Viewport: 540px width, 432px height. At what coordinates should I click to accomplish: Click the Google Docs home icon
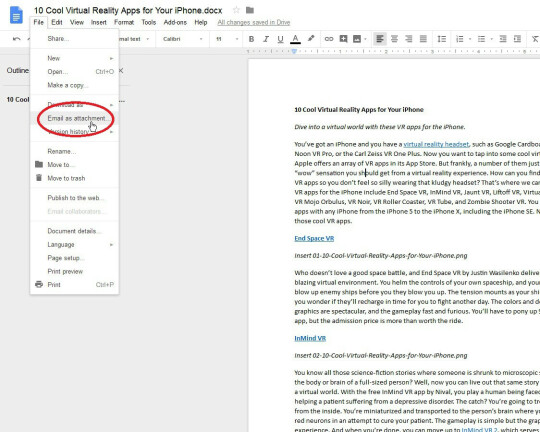point(16,16)
